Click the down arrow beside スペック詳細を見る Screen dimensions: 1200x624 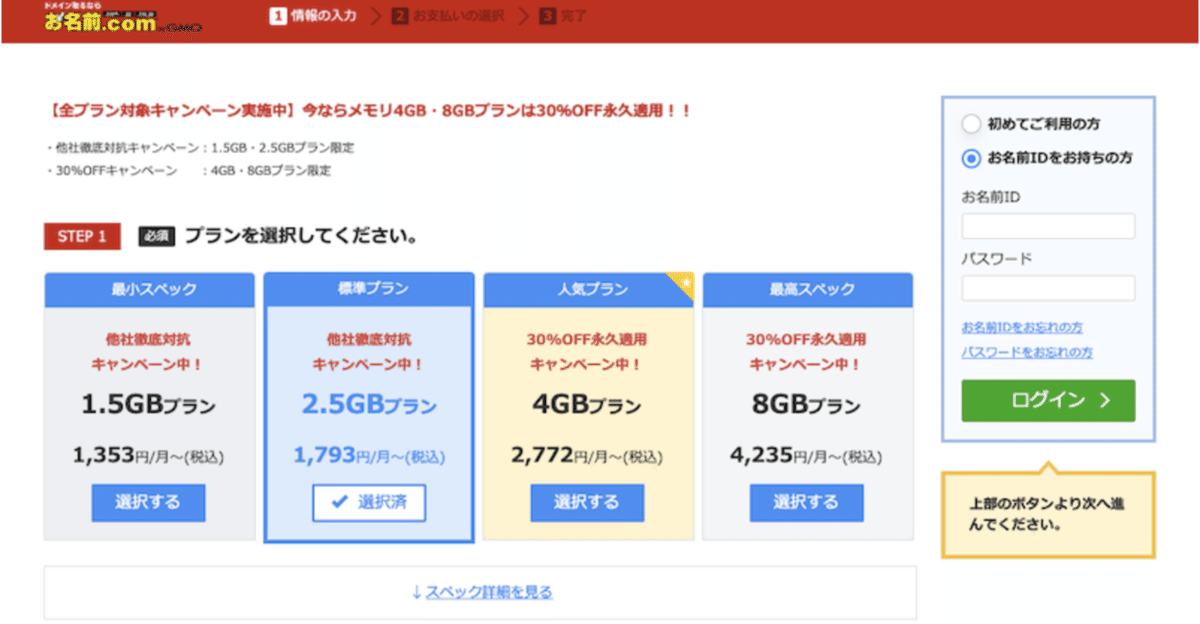pyautogui.click(x=416, y=592)
